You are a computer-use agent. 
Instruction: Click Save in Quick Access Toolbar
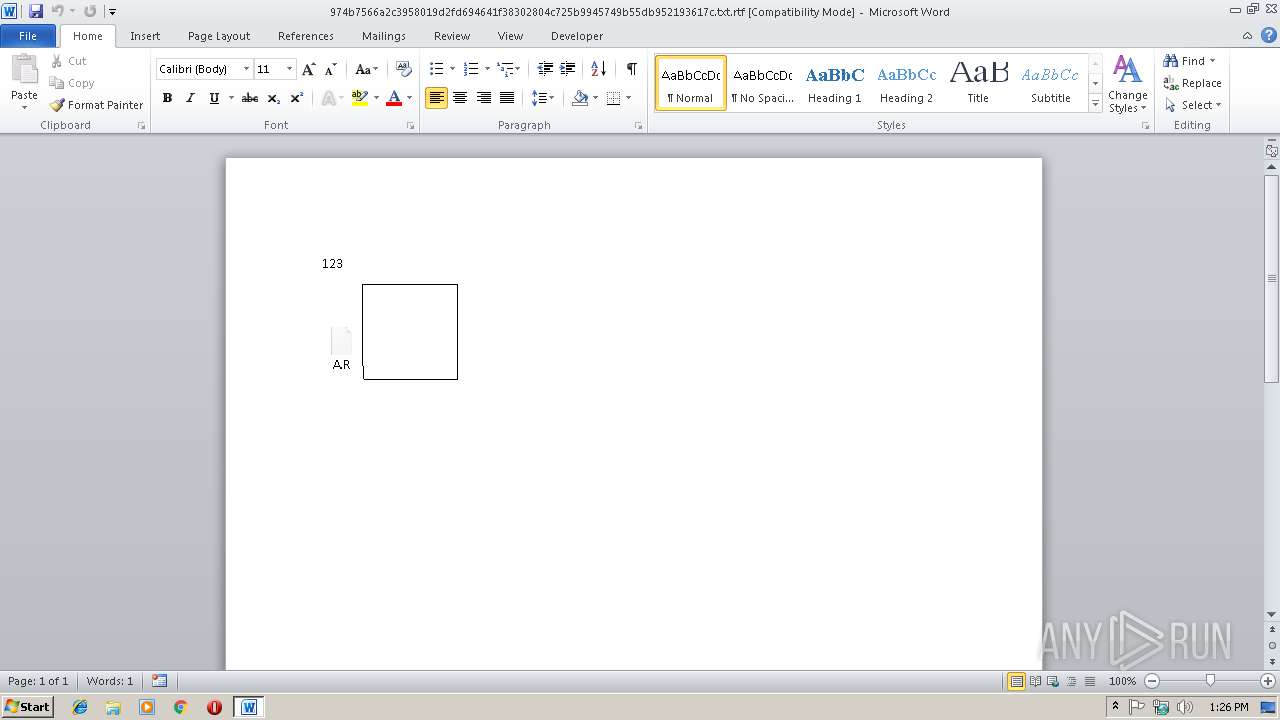36,11
